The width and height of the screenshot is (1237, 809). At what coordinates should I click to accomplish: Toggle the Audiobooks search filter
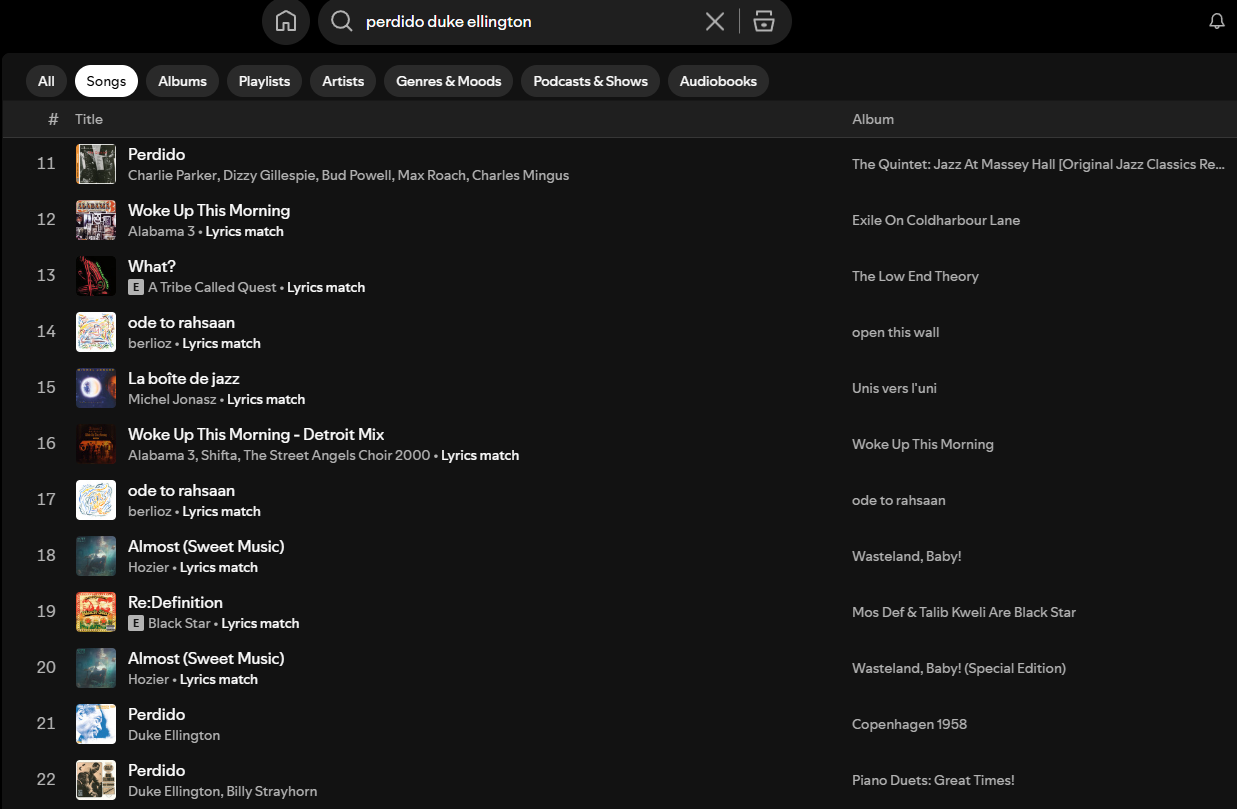point(718,81)
